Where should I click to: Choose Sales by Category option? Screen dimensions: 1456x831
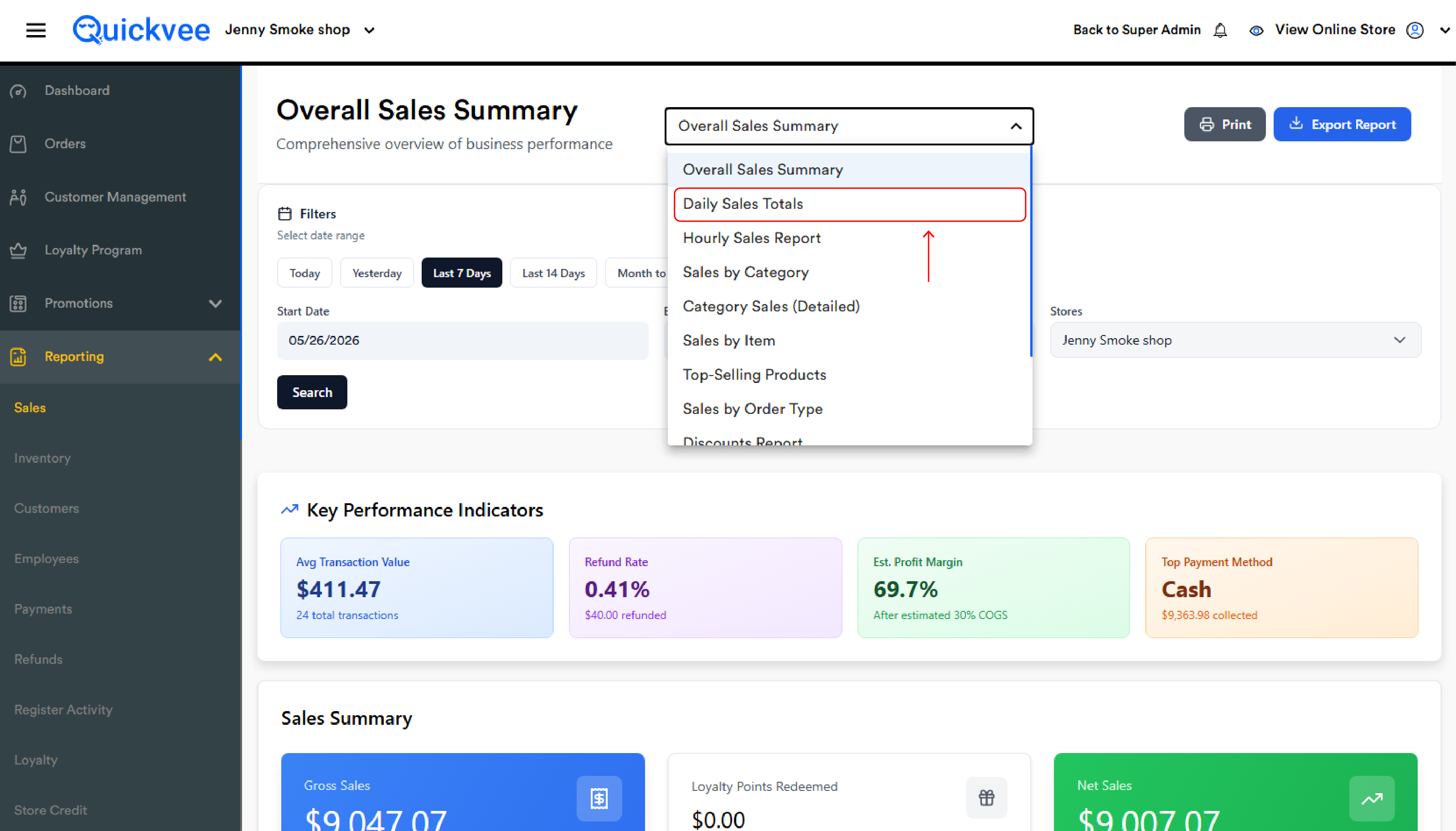click(849, 272)
